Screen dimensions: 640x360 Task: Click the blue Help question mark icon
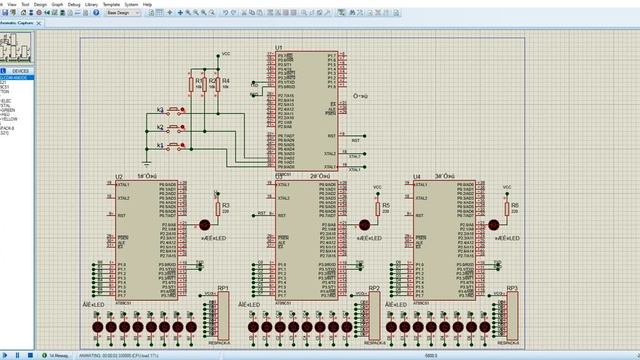pyautogui.click(x=96, y=13)
